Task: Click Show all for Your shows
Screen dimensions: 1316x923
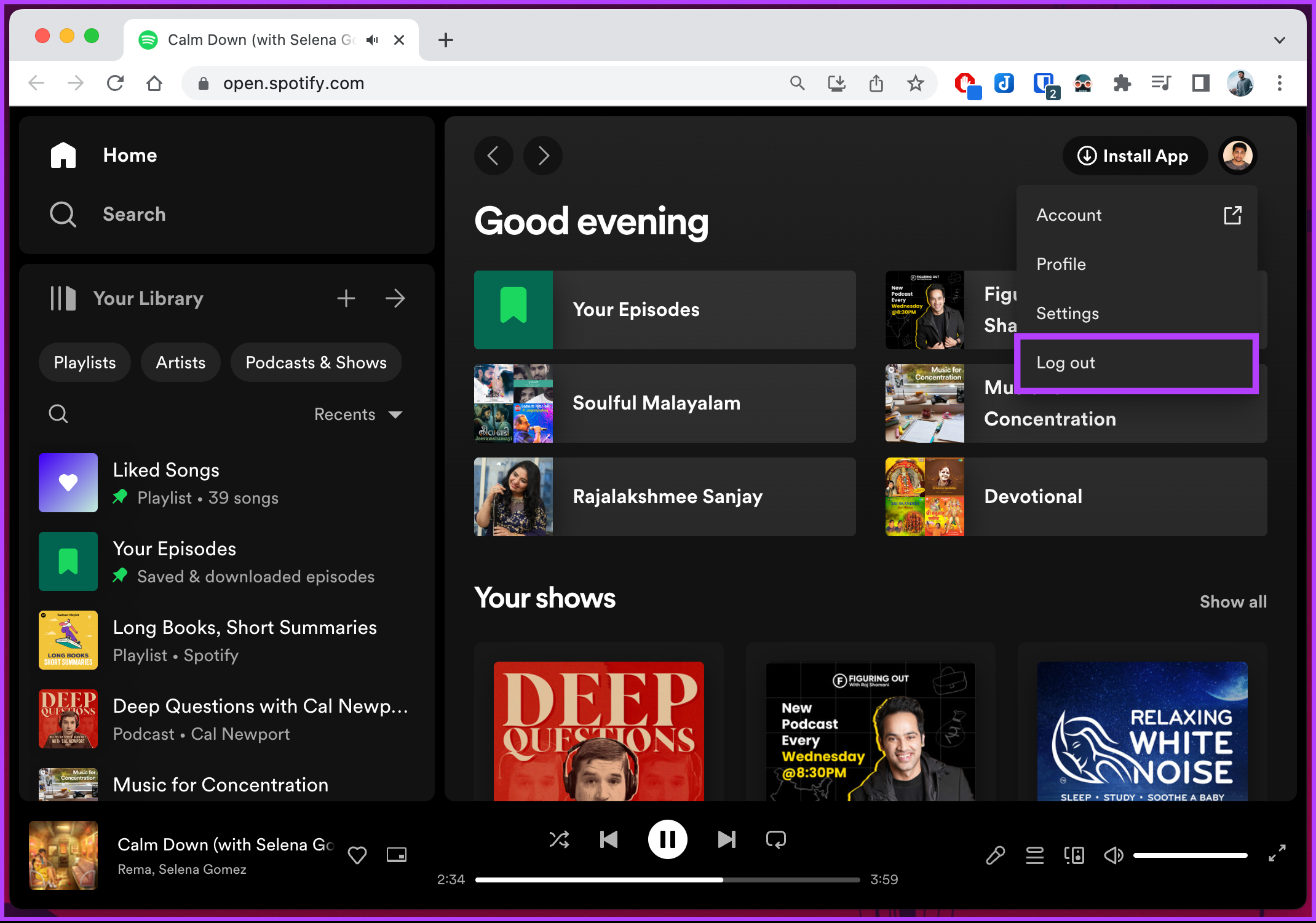Action: (1233, 602)
